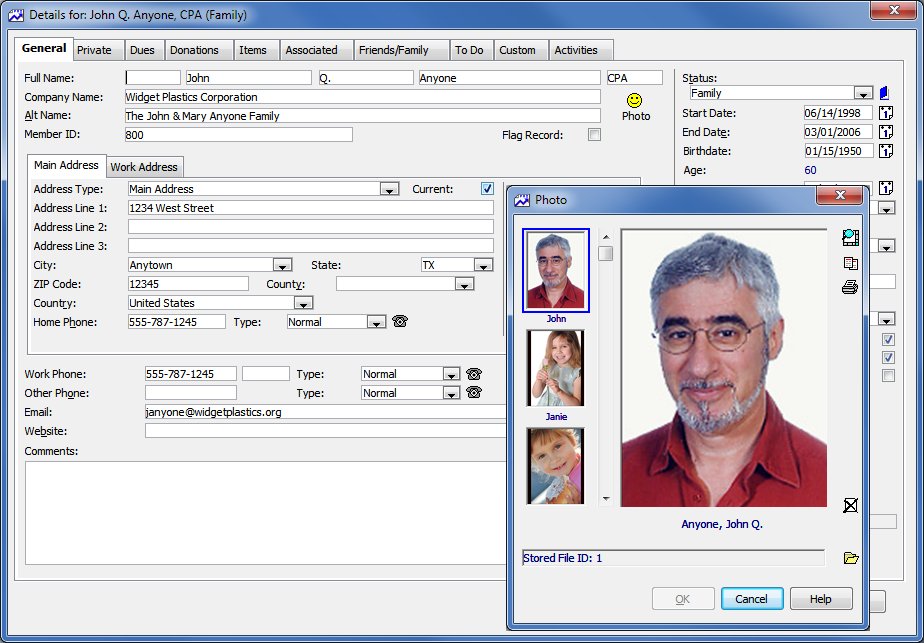Screen dimensions: 924x643
Task: Click the telephone icon next to Other Phone
Action: click(x=474, y=392)
